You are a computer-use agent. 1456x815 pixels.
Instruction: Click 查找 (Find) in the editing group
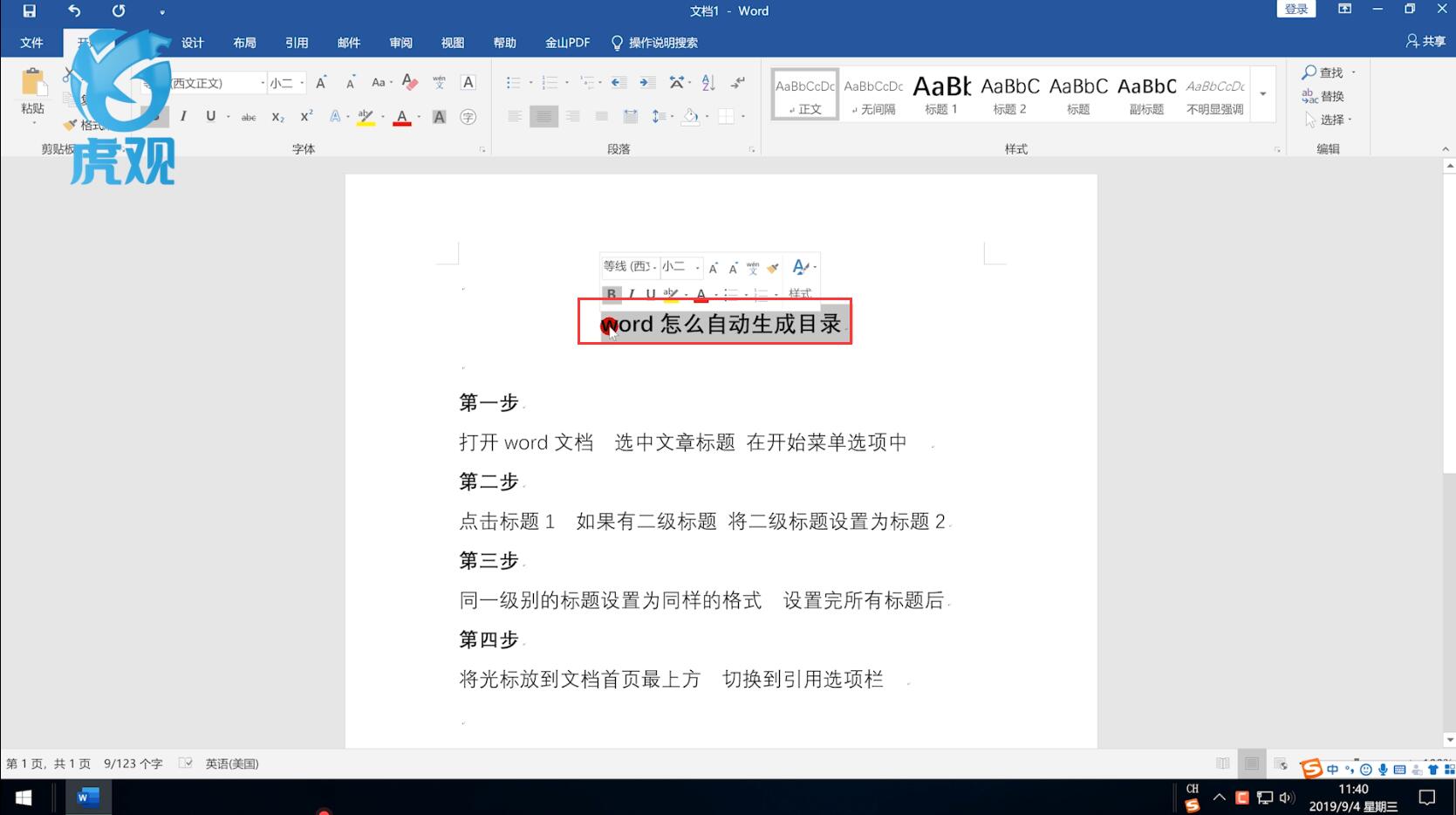pyautogui.click(x=1323, y=72)
